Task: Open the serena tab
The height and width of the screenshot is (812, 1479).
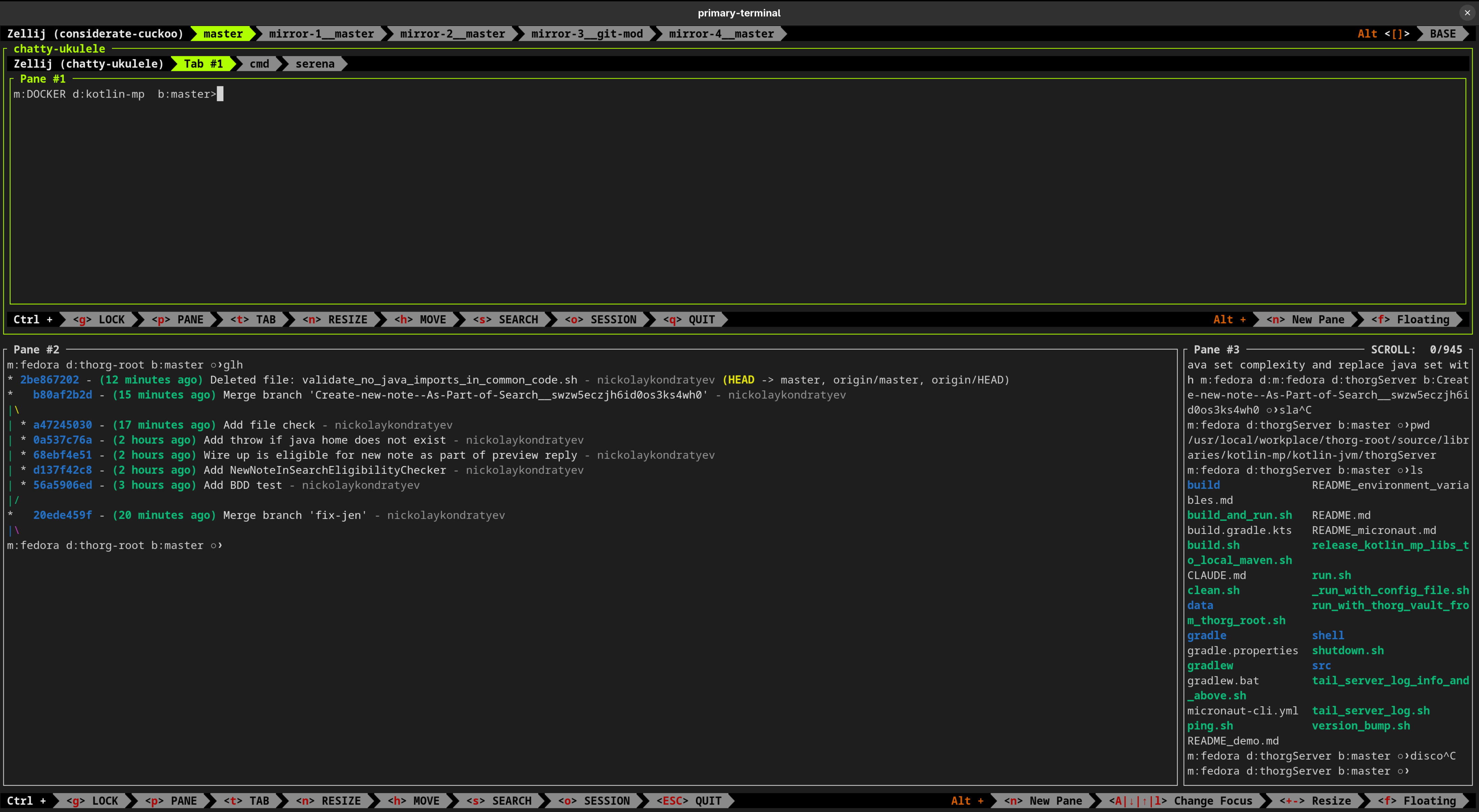Action: tap(315, 64)
